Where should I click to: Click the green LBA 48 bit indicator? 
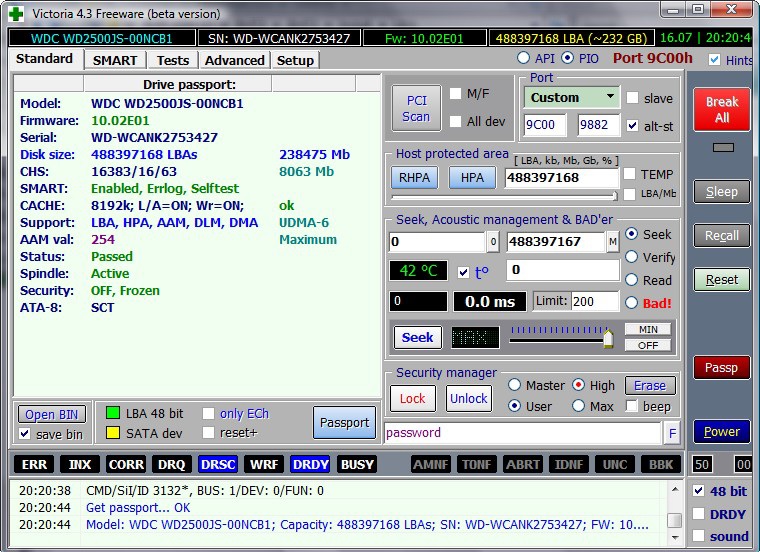(112, 413)
